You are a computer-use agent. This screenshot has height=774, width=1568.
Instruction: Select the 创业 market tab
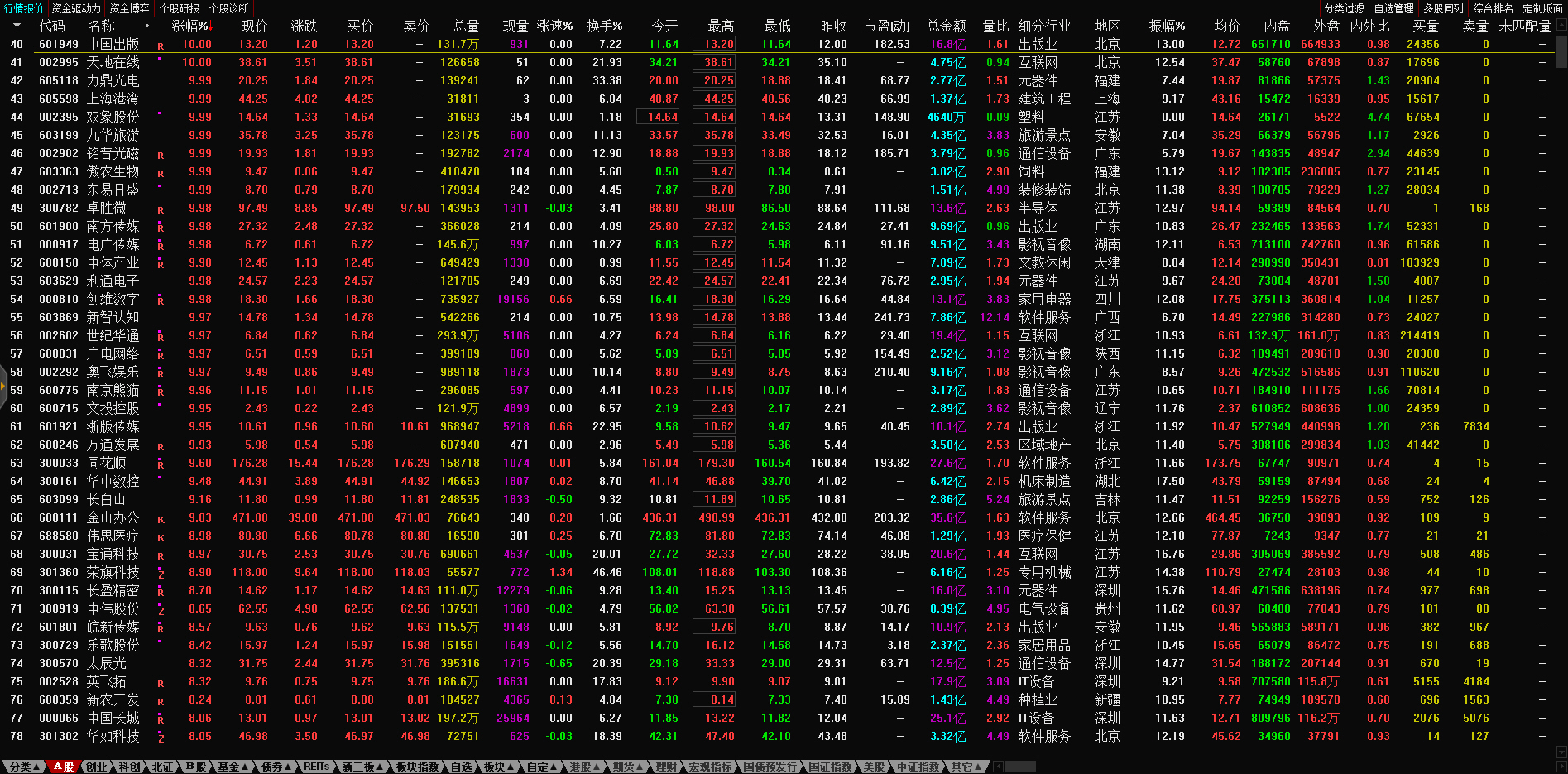point(96,767)
